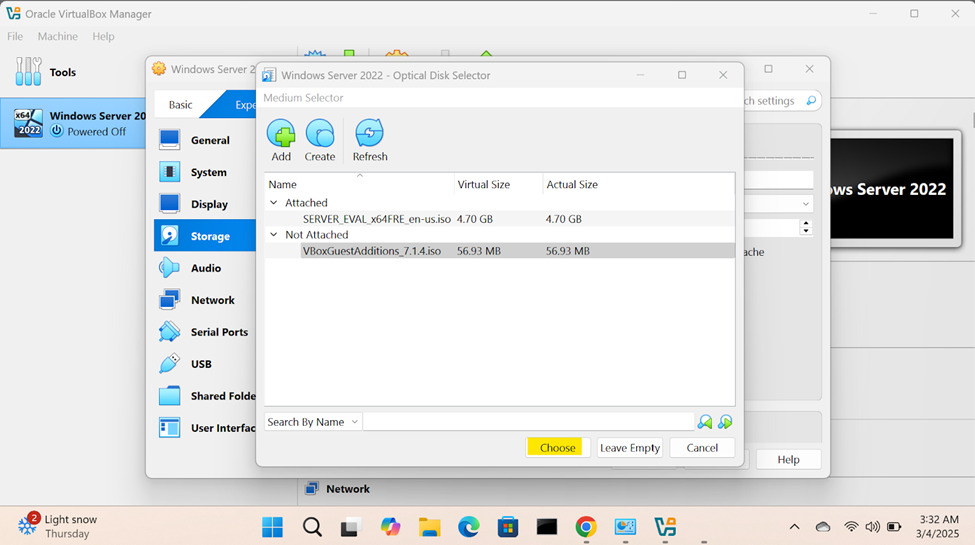
Task: Open Windows Start menu
Action: point(272,527)
